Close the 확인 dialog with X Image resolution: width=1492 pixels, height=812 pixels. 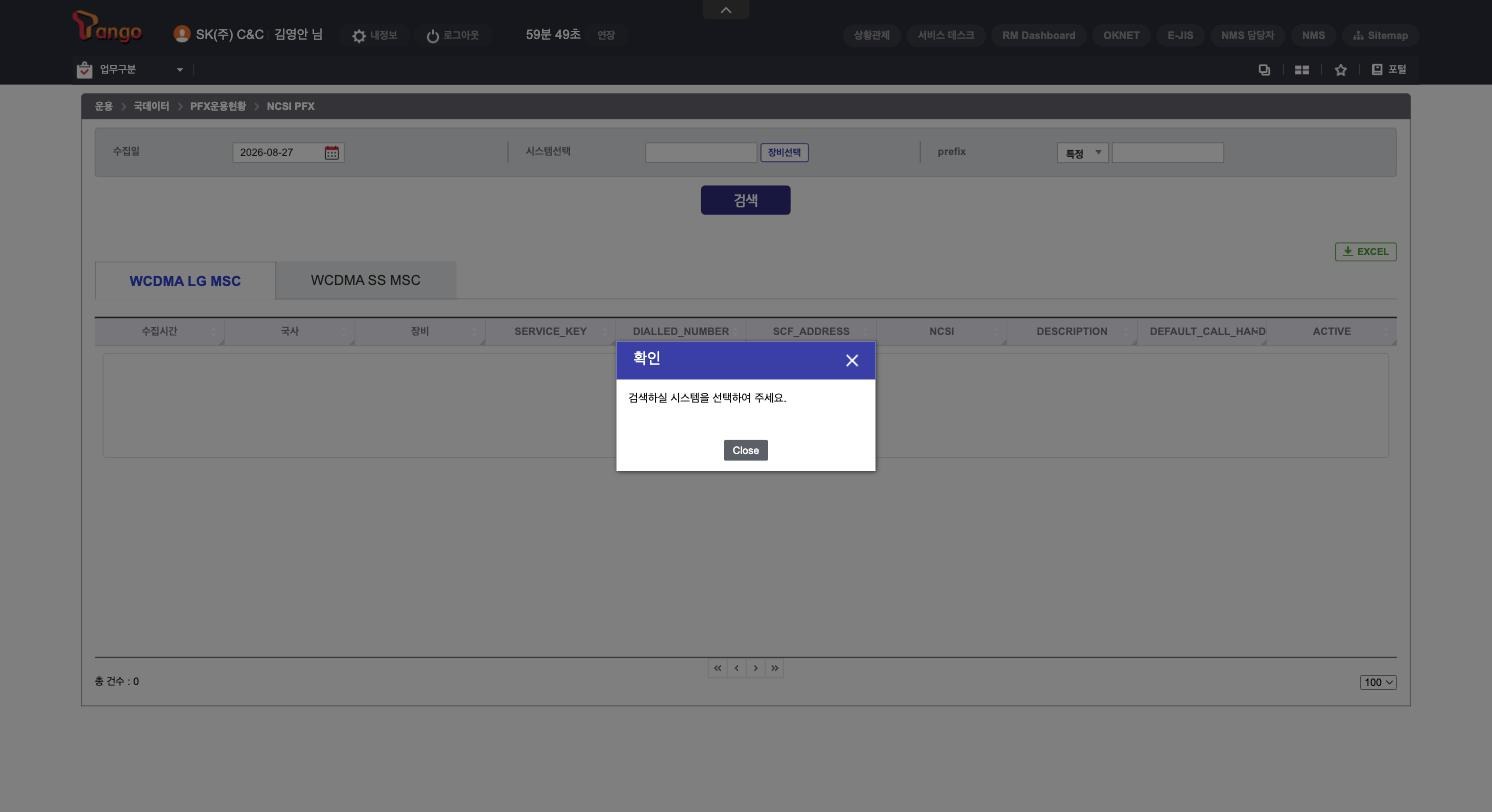[x=852, y=361]
